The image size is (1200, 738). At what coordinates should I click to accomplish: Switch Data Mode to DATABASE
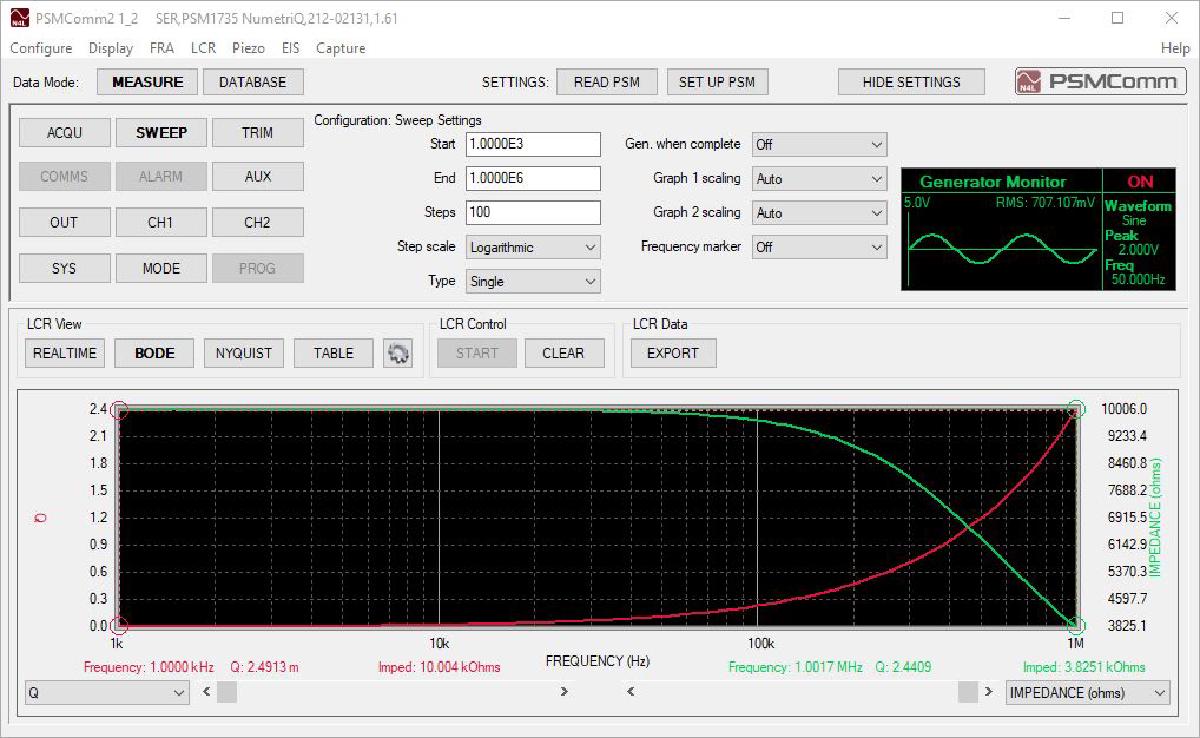[x=253, y=81]
